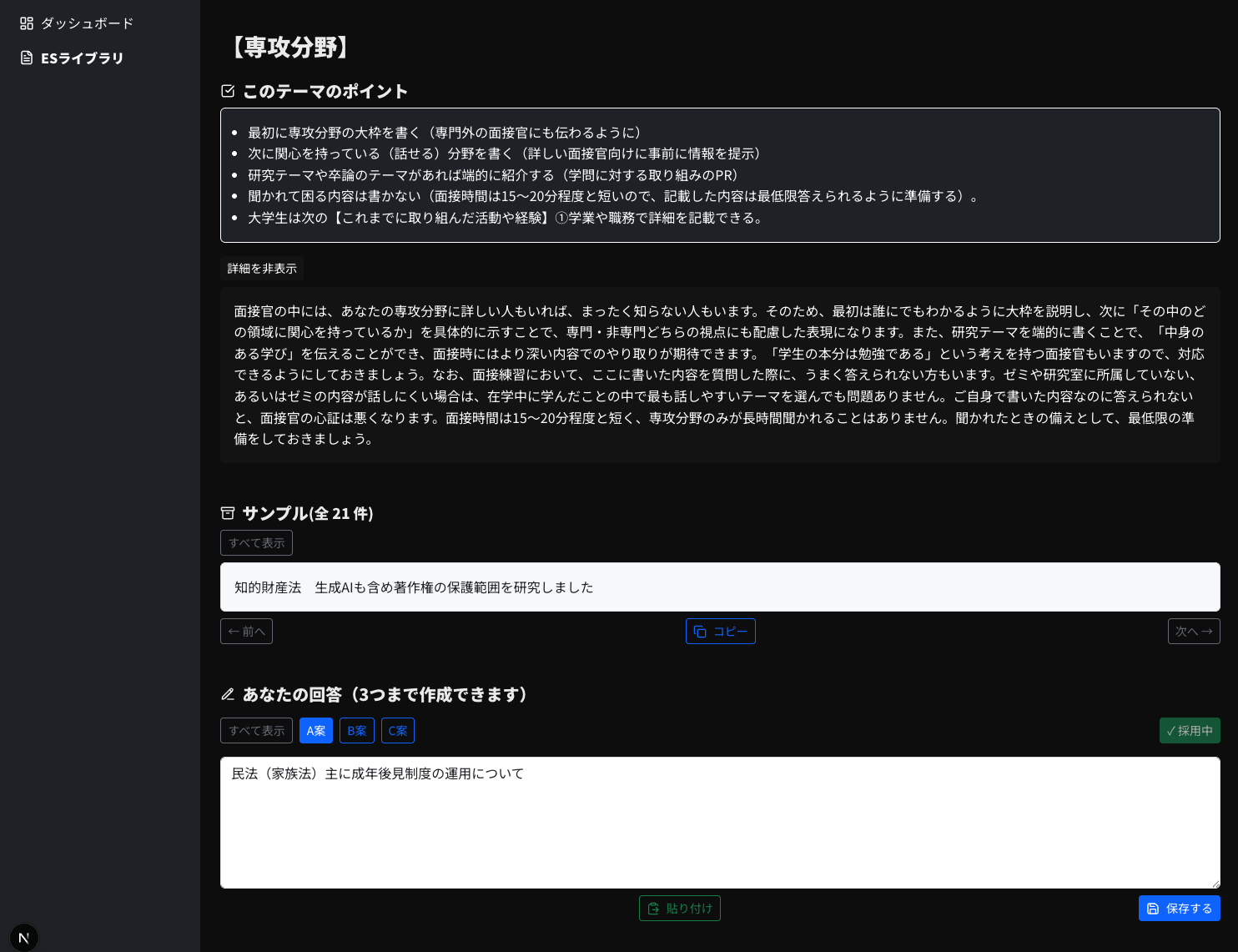Show all answers with すべて表示 button
Screen dimensions: 1238x952
tap(256, 731)
